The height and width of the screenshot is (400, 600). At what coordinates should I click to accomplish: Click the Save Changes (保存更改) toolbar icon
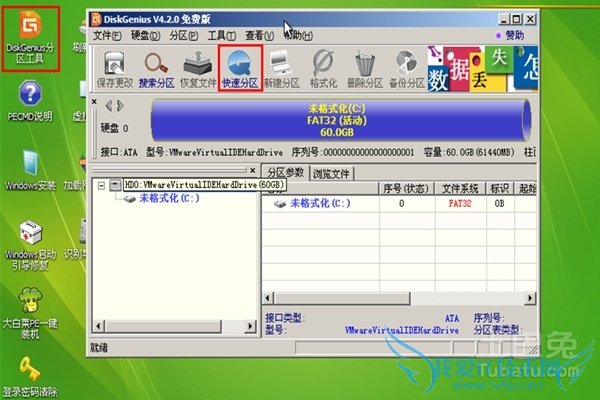(x=114, y=69)
